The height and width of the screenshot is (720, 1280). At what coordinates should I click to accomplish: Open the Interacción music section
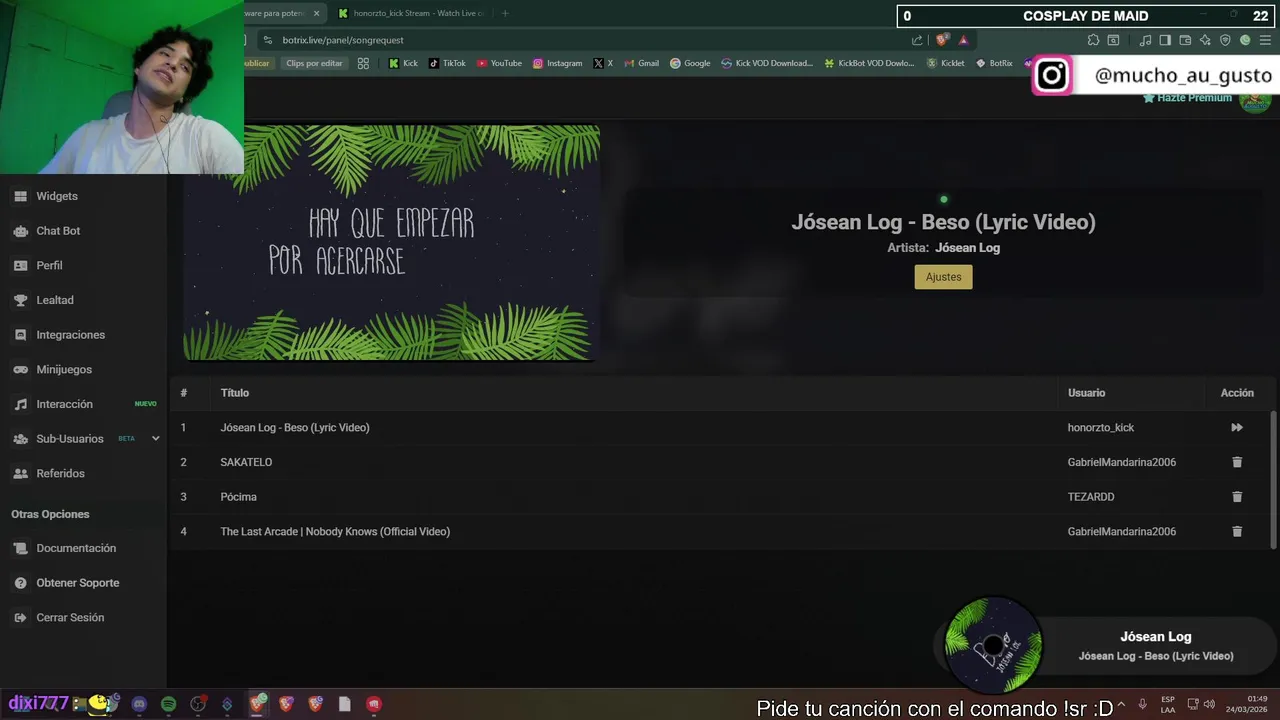pyautogui.click(x=64, y=404)
